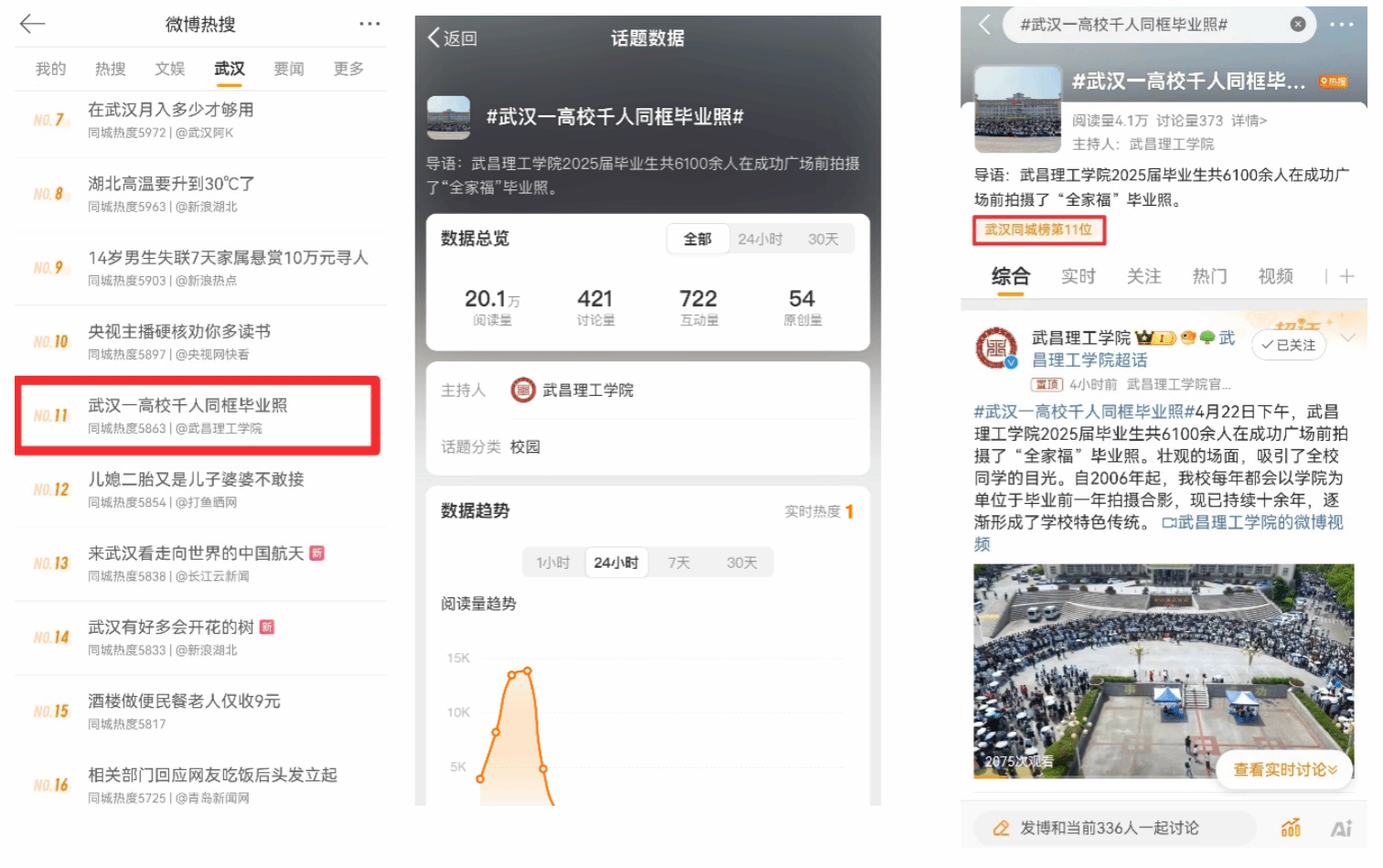1383x868 pixels.
Task: Select 1小时 in 数据趋势 range
Action: pos(552,563)
